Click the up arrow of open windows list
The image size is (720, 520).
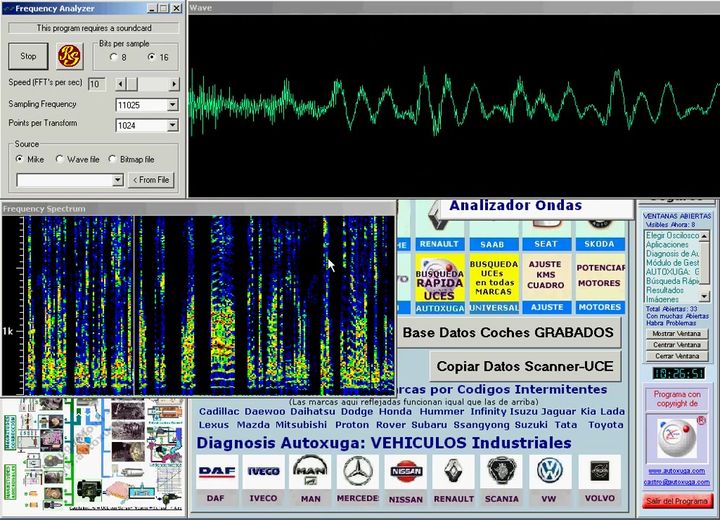pyautogui.click(x=703, y=236)
